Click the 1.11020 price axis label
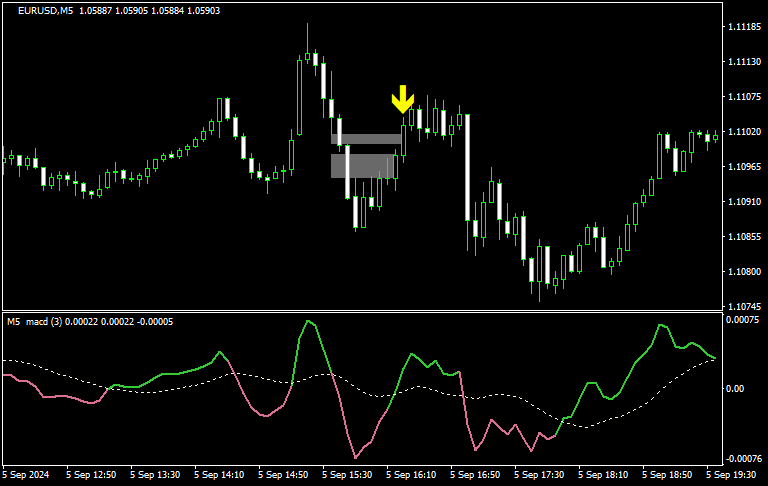768x486 pixels. point(741,132)
